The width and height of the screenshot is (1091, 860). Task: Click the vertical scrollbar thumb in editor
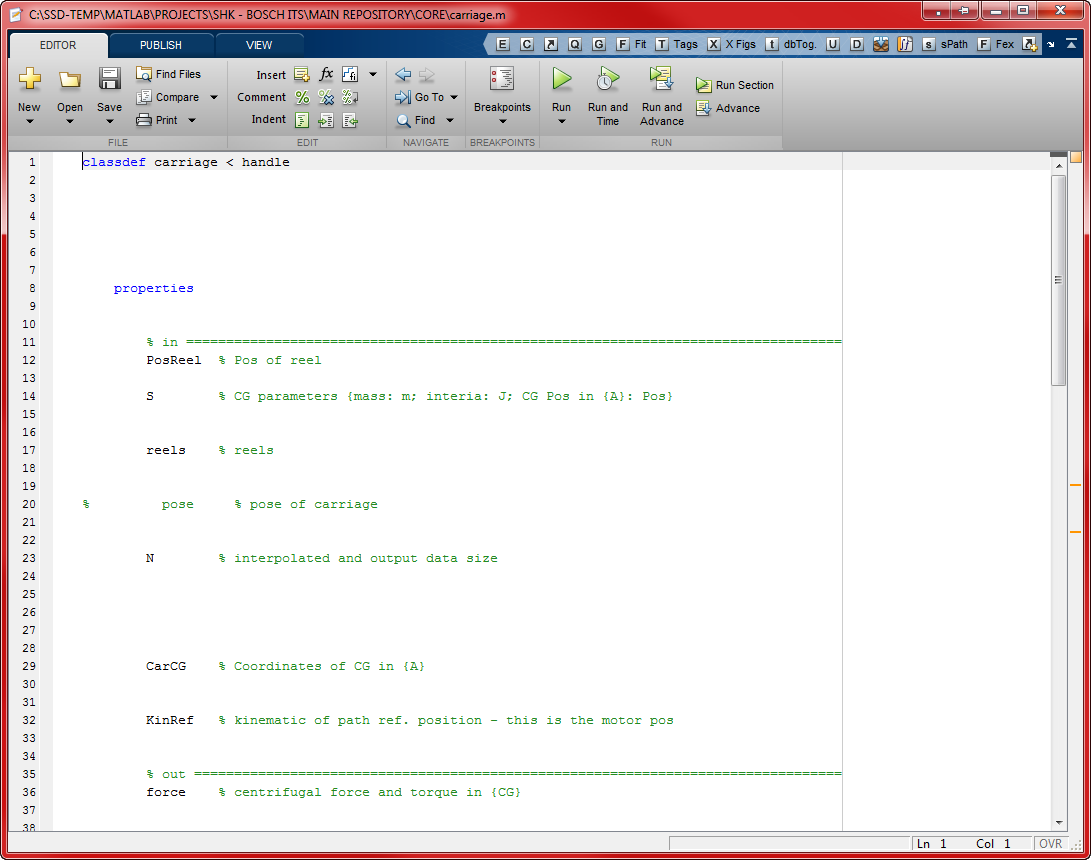click(1058, 280)
